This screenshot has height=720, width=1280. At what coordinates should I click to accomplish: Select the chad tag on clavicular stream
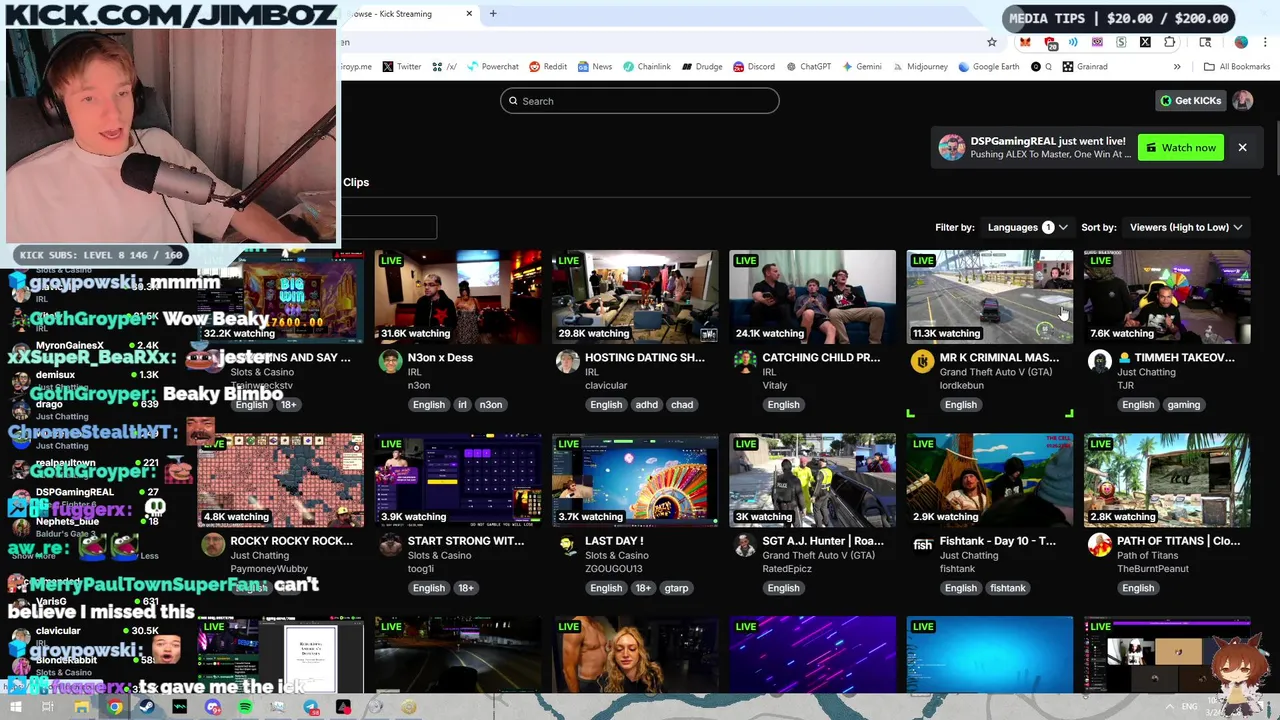tap(682, 405)
